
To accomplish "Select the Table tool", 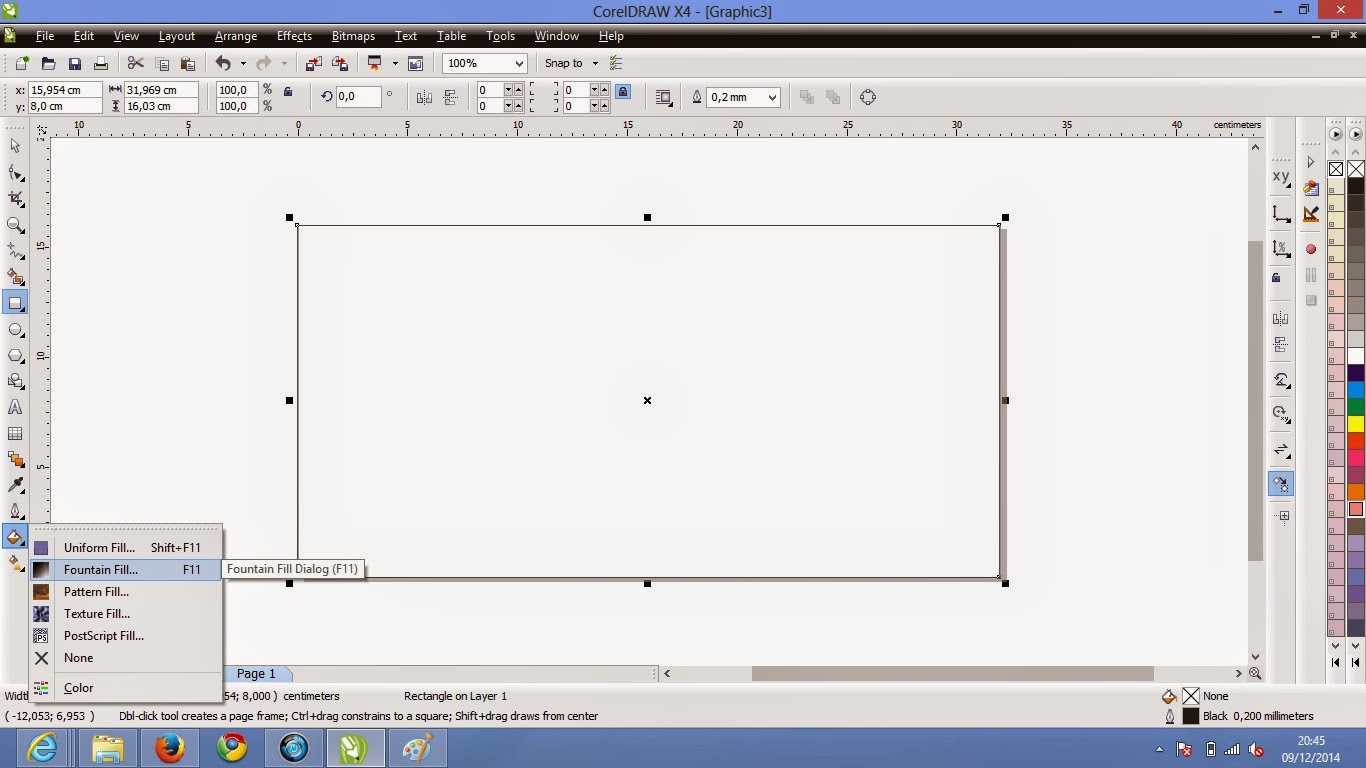I will [15, 433].
